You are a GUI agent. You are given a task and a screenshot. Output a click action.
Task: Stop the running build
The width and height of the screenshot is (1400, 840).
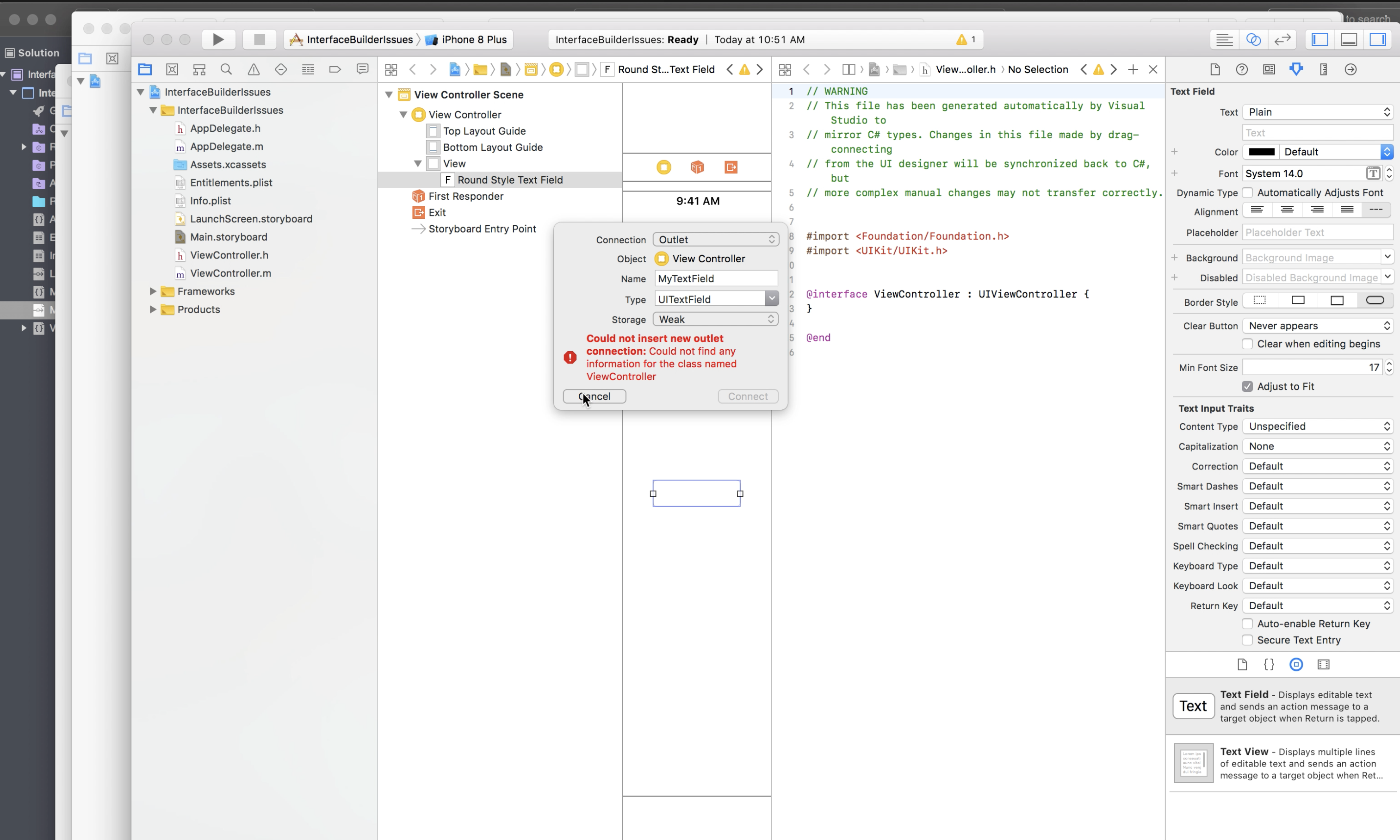[259, 39]
